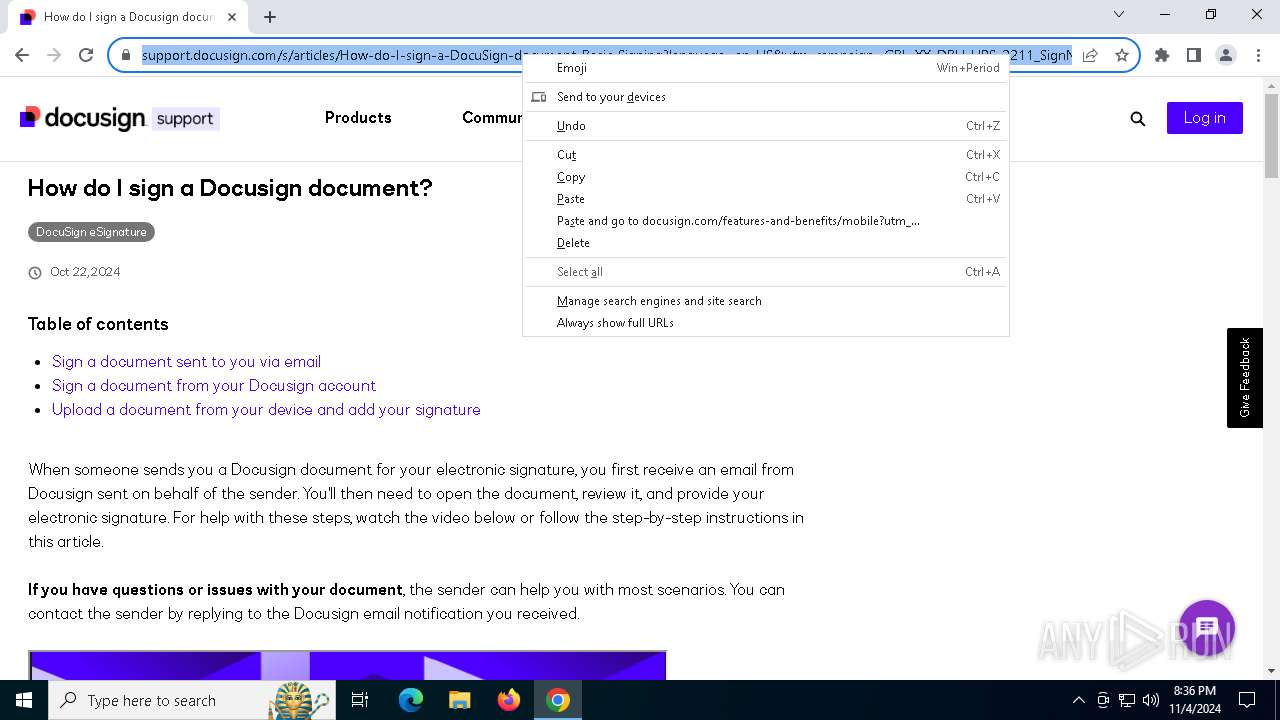Choose Copy in context menu

click(x=765, y=177)
